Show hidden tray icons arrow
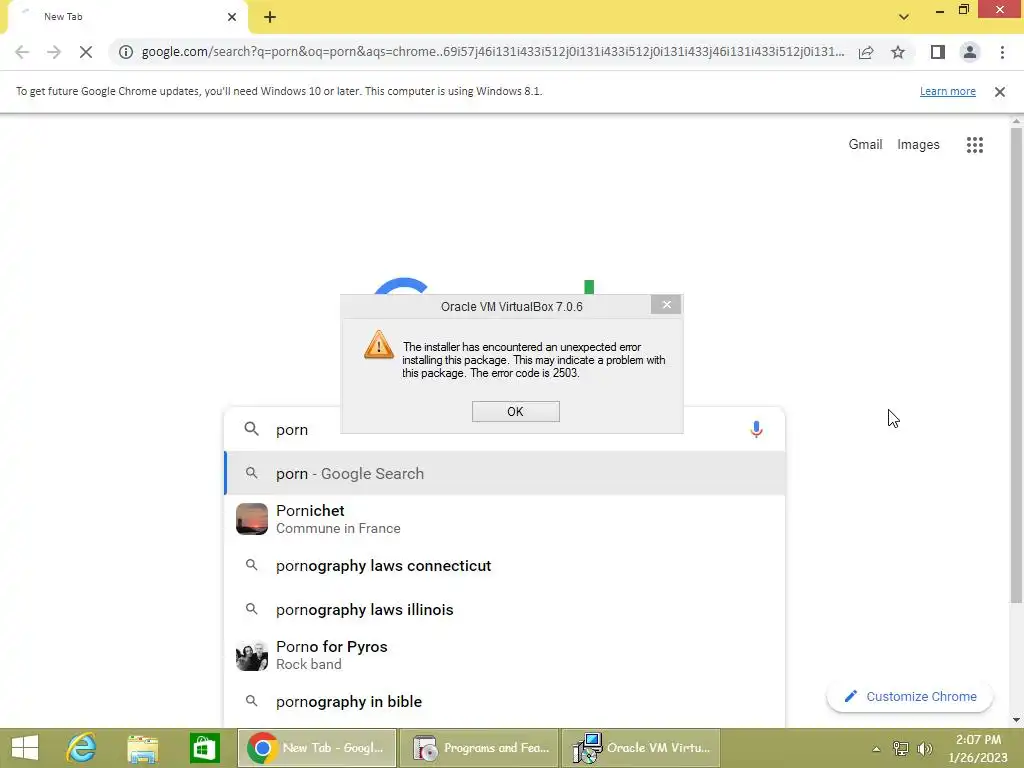 click(x=876, y=749)
